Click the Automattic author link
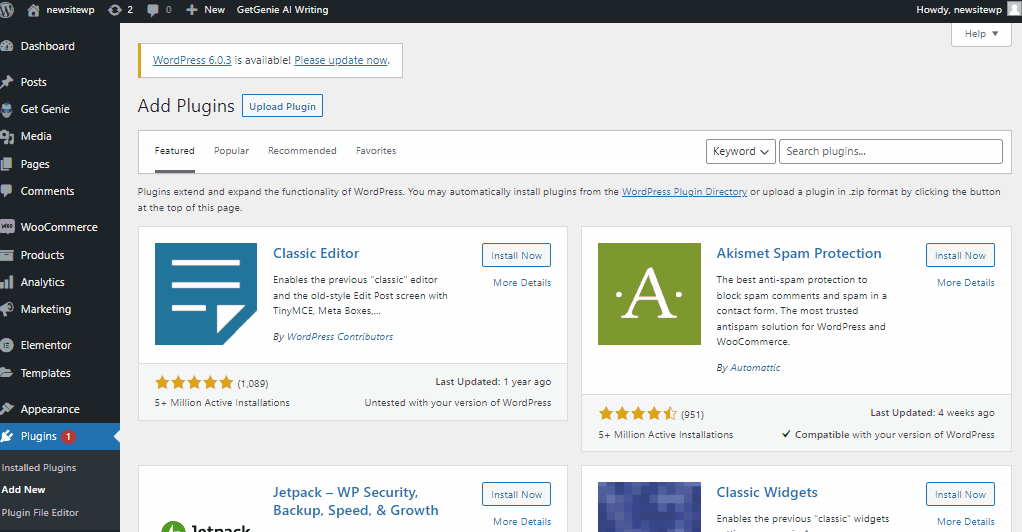Screen dimensions: 1022x532 [755, 368]
